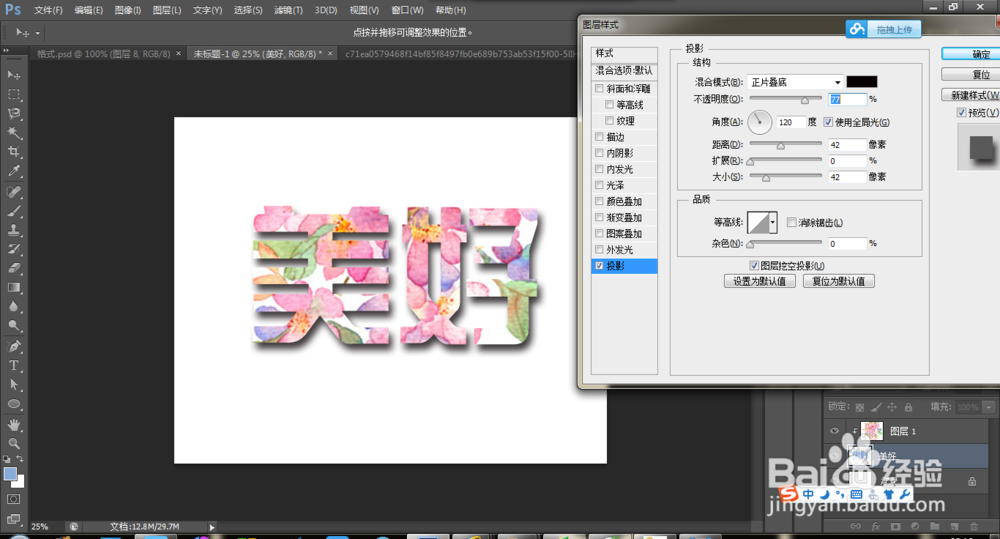Viewport: 1000px width, 539px height.
Task: Click the foreground color swatch in toolbox
Action: (10, 474)
